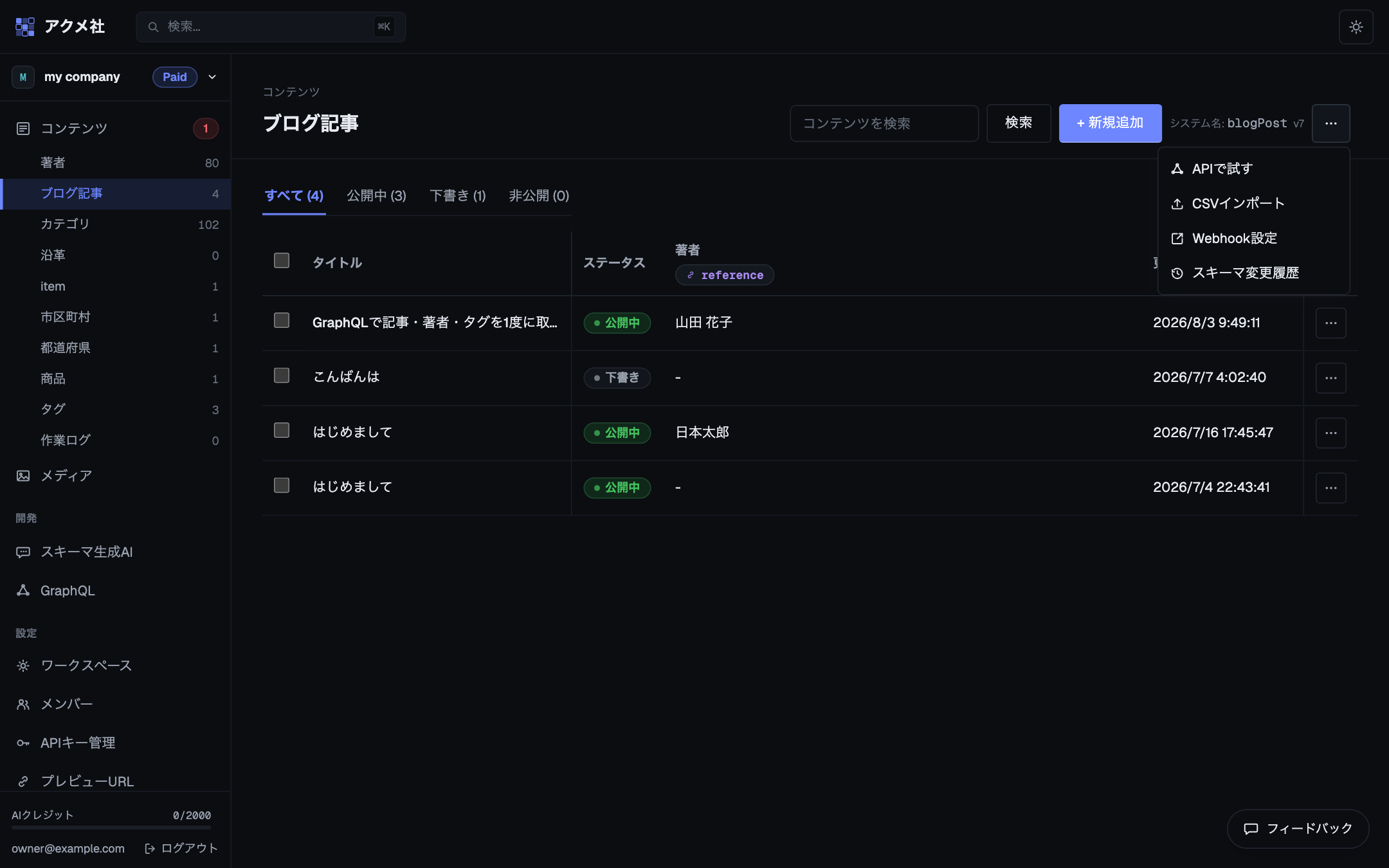Switch to the 下書き (1) tab
This screenshot has width=1389, height=868.
pyautogui.click(x=458, y=196)
